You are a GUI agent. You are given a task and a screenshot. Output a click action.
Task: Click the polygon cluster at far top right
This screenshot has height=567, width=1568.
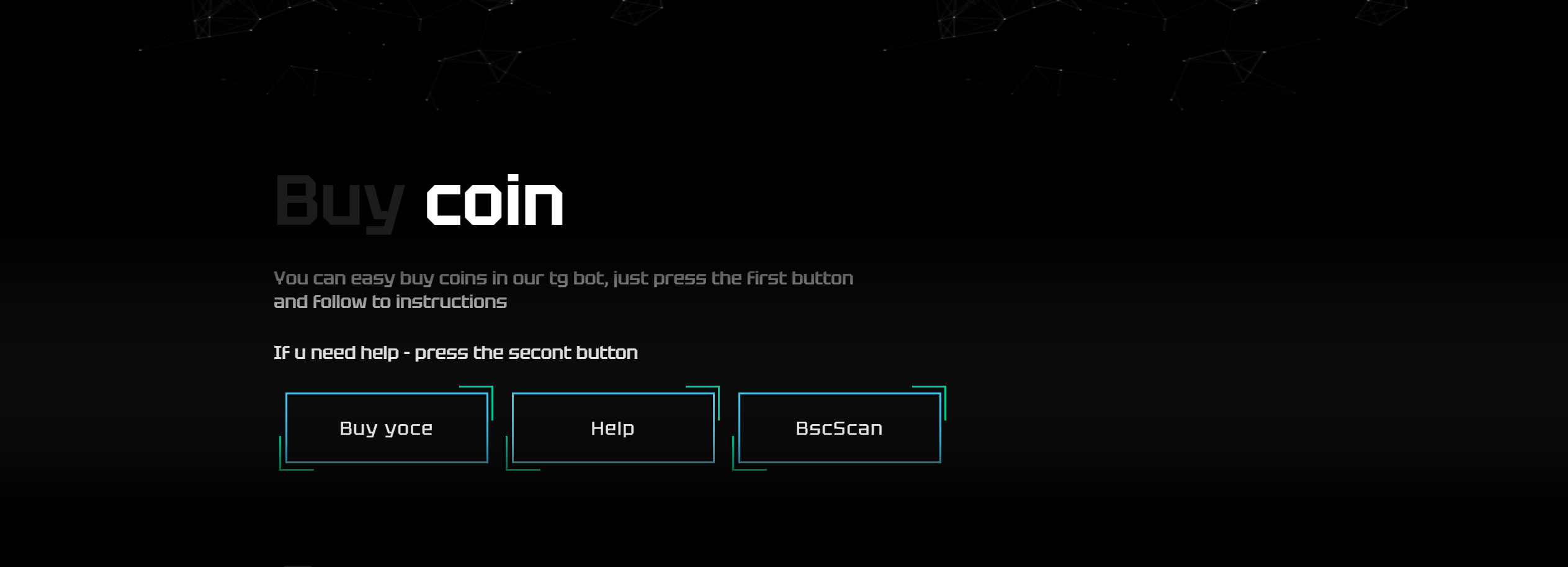click(1382, 12)
